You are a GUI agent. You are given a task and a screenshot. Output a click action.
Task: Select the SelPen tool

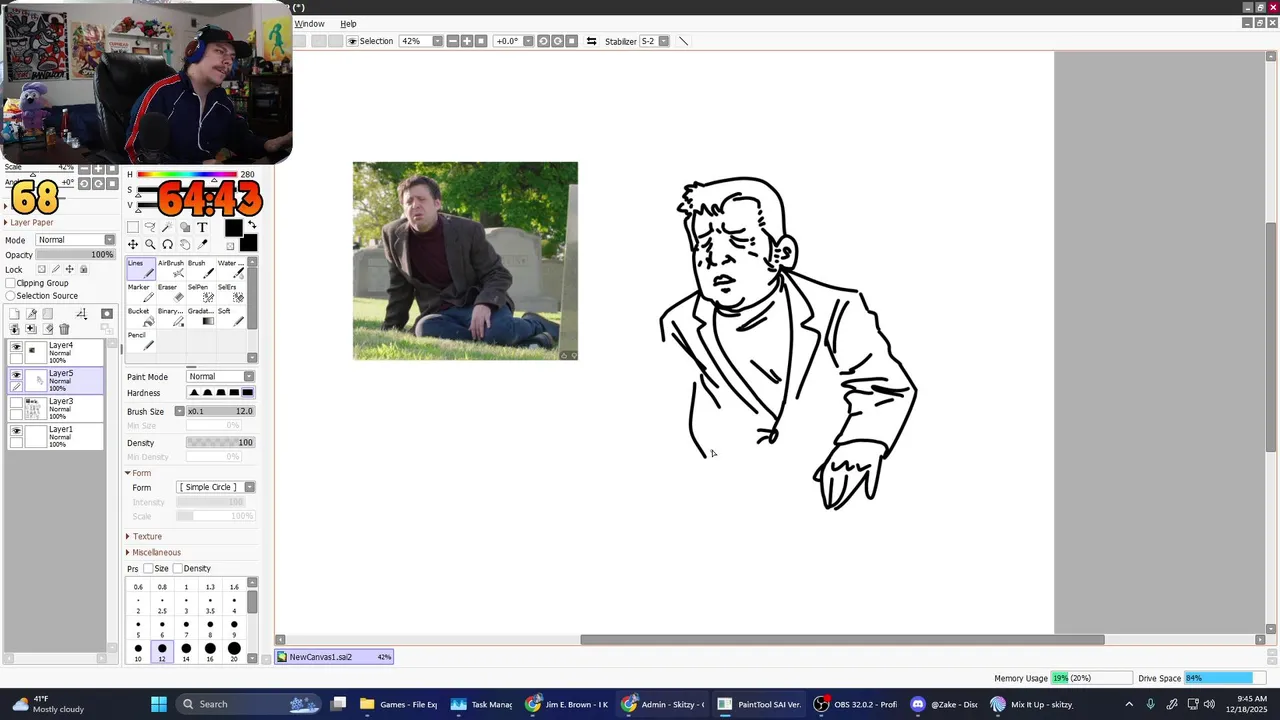pyautogui.click(x=201, y=293)
